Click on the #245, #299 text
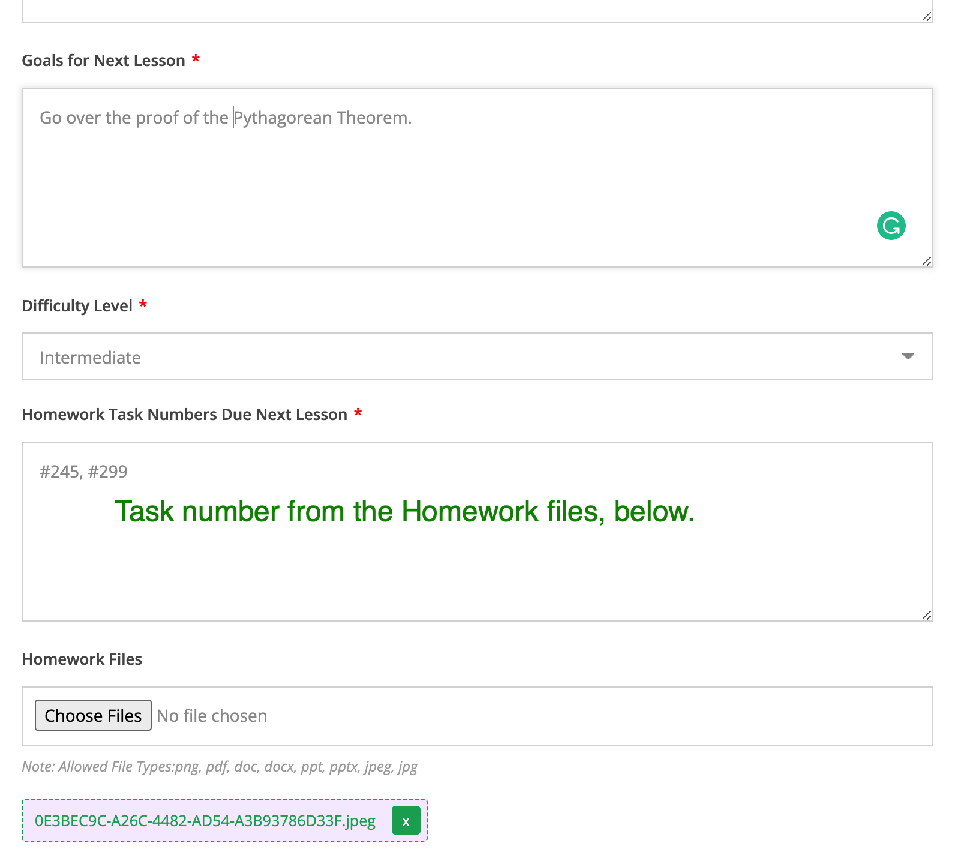The width and height of the screenshot is (955, 864). click(x=84, y=472)
